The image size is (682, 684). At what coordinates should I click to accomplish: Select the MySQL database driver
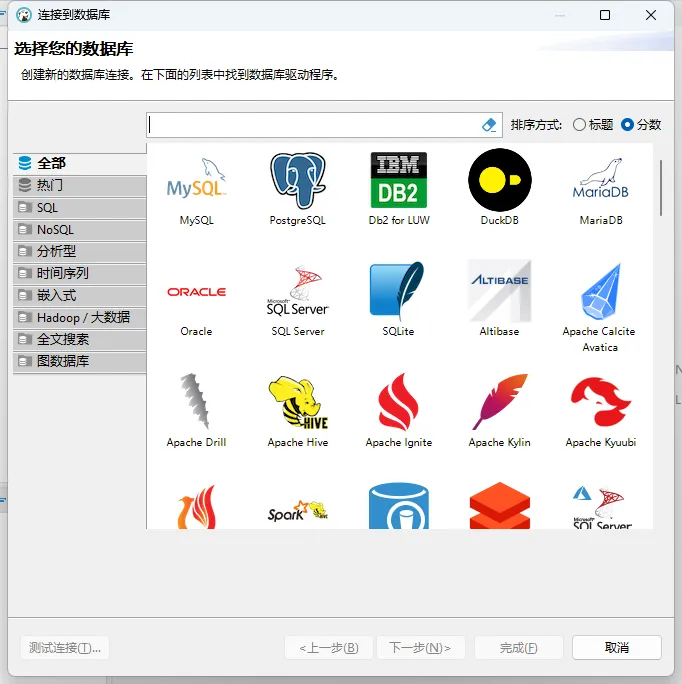tap(196, 190)
